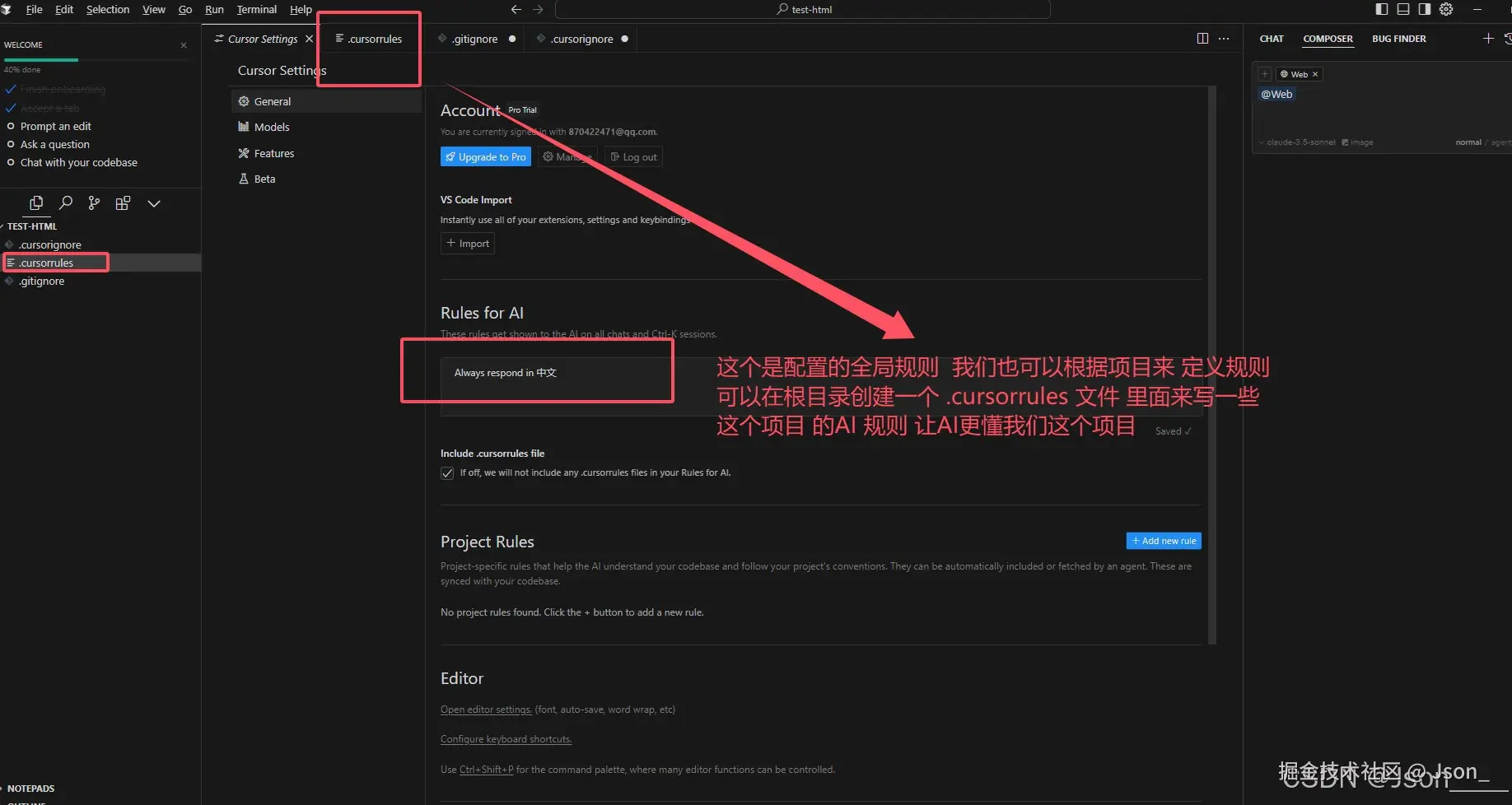This screenshot has width=1512, height=805.
Task: Toggle the bottom panel layout icon
Action: pos(1403,9)
